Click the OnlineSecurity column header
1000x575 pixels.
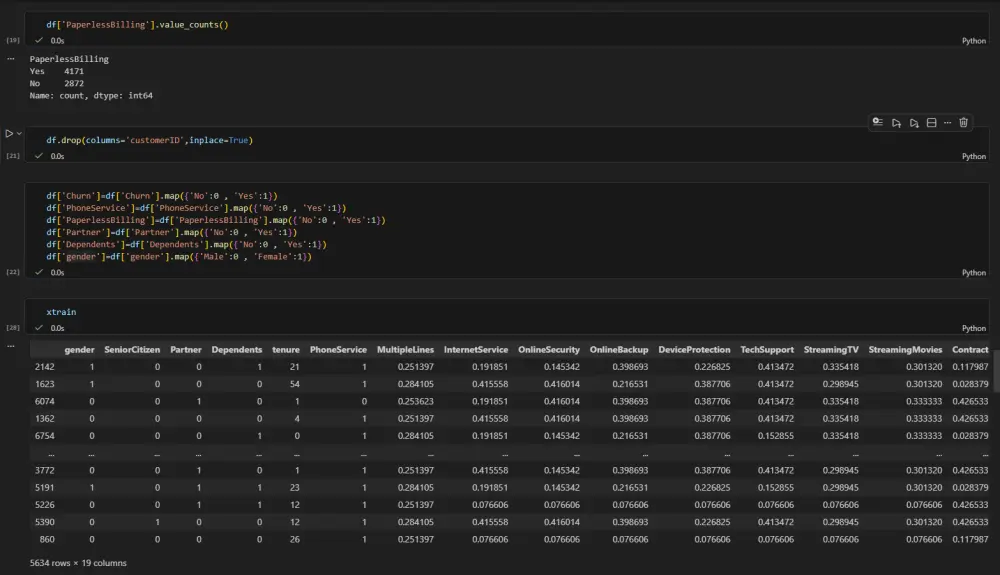tap(548, 349)
